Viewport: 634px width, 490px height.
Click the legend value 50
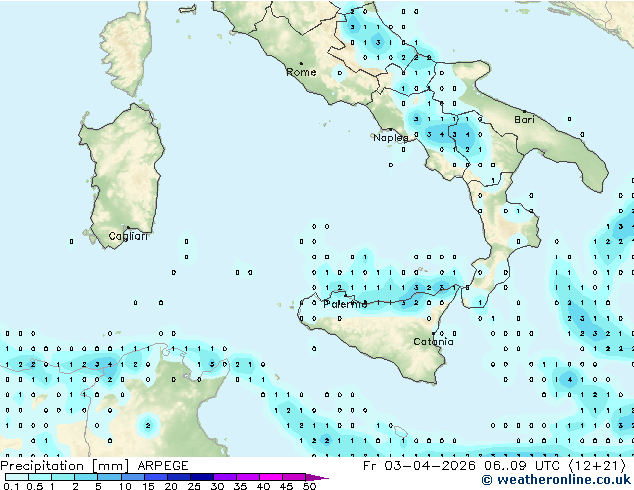pos(309,486)
